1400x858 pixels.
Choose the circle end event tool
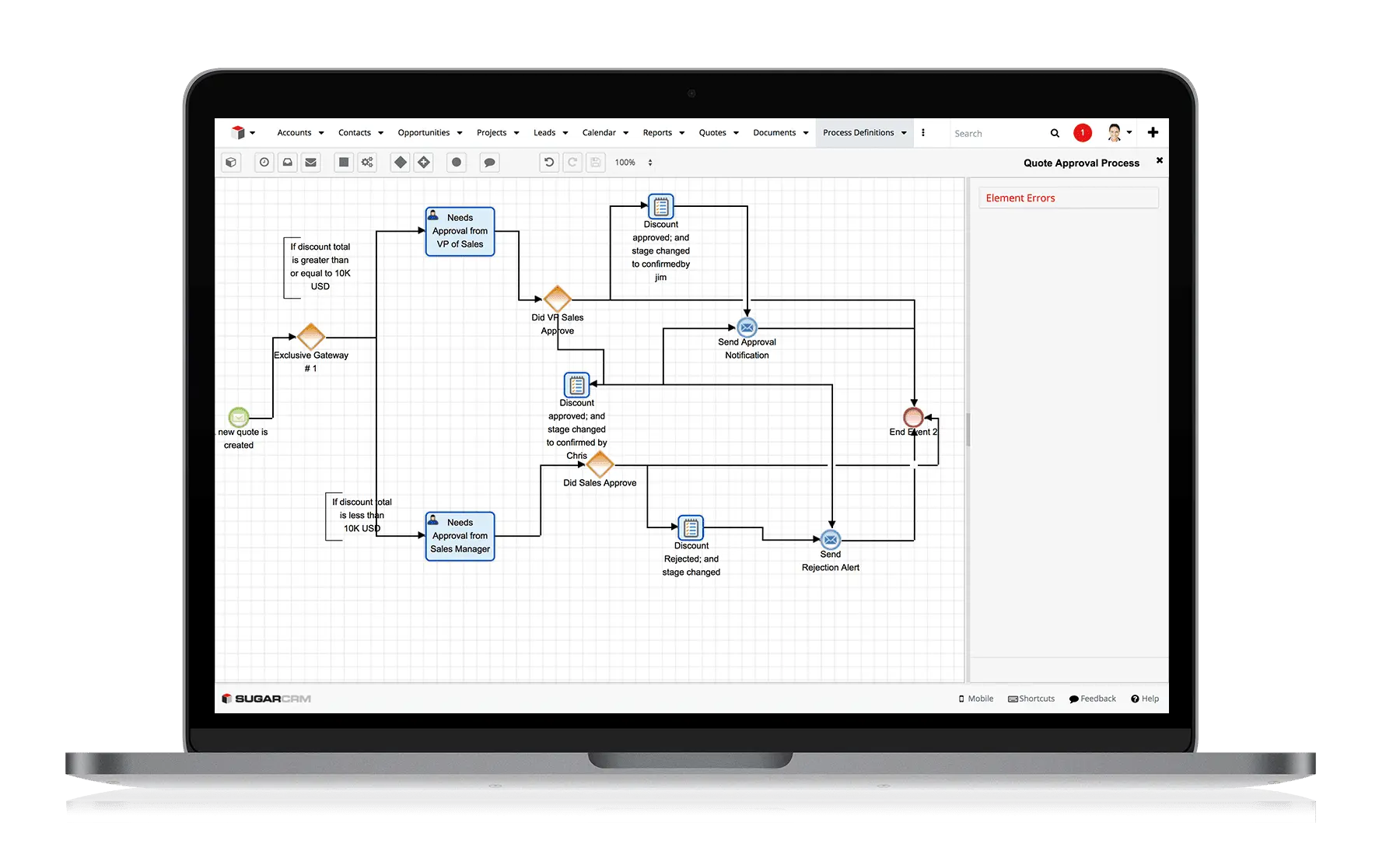click(457, 163)
